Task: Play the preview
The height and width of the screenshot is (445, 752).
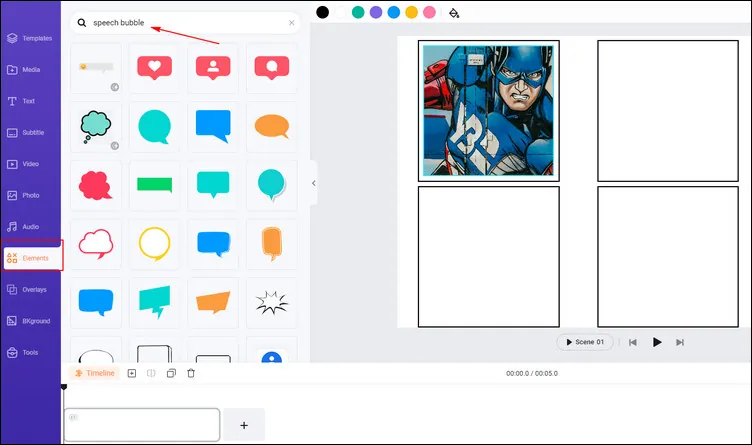Action: (x=657, y=342)
